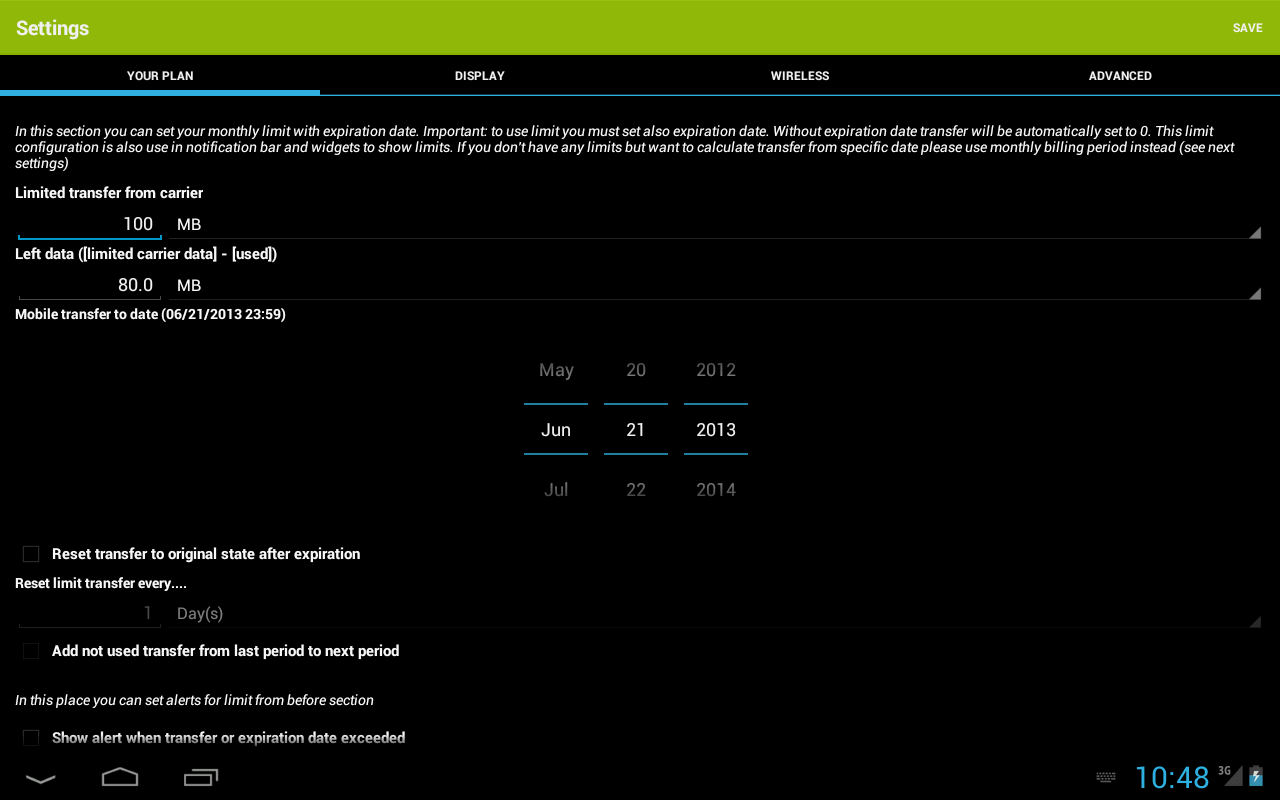The width and height of the screenshot is (1280, 800).
Task: Tap the keyboard icon in status bar
Action: coord(1106,777)
